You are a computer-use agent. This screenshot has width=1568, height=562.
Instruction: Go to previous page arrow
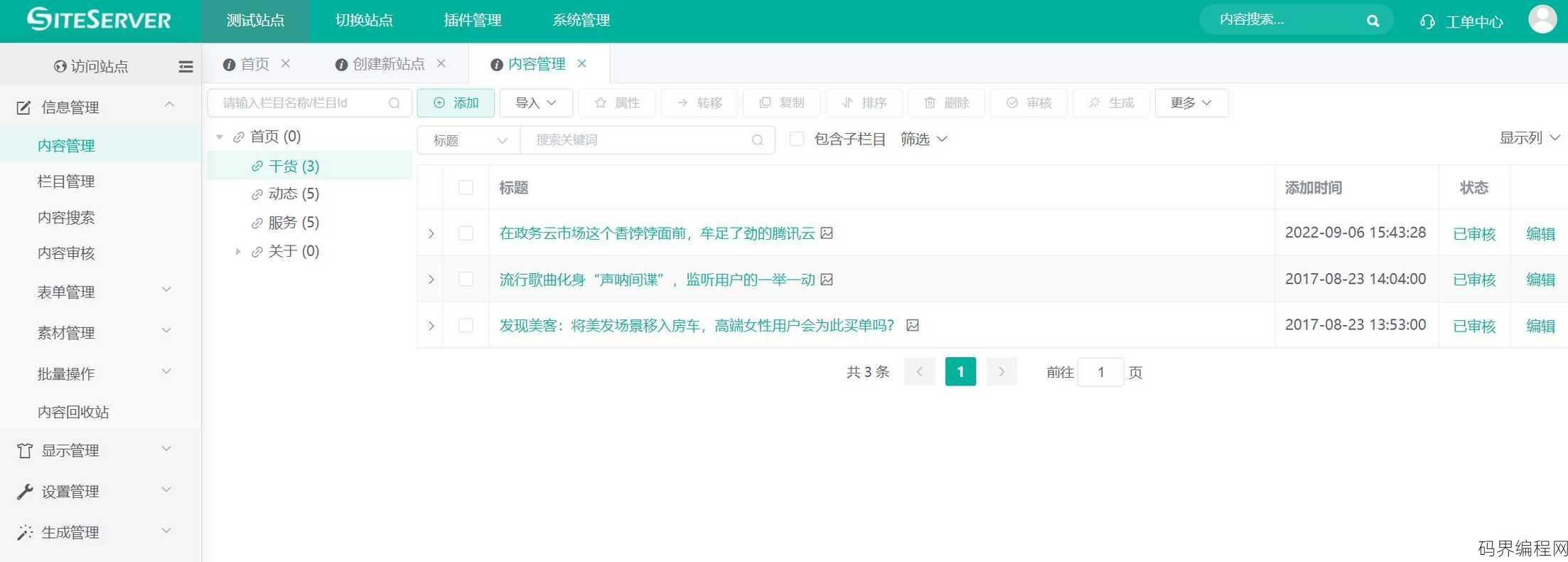pyautogui.click(x=919, y=371)
